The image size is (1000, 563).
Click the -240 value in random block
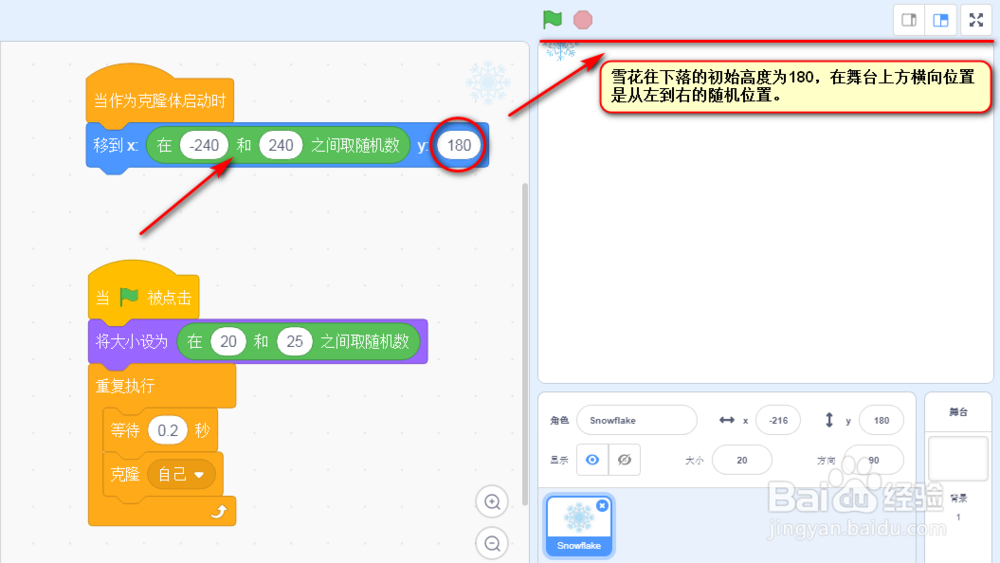click(204, 145)
